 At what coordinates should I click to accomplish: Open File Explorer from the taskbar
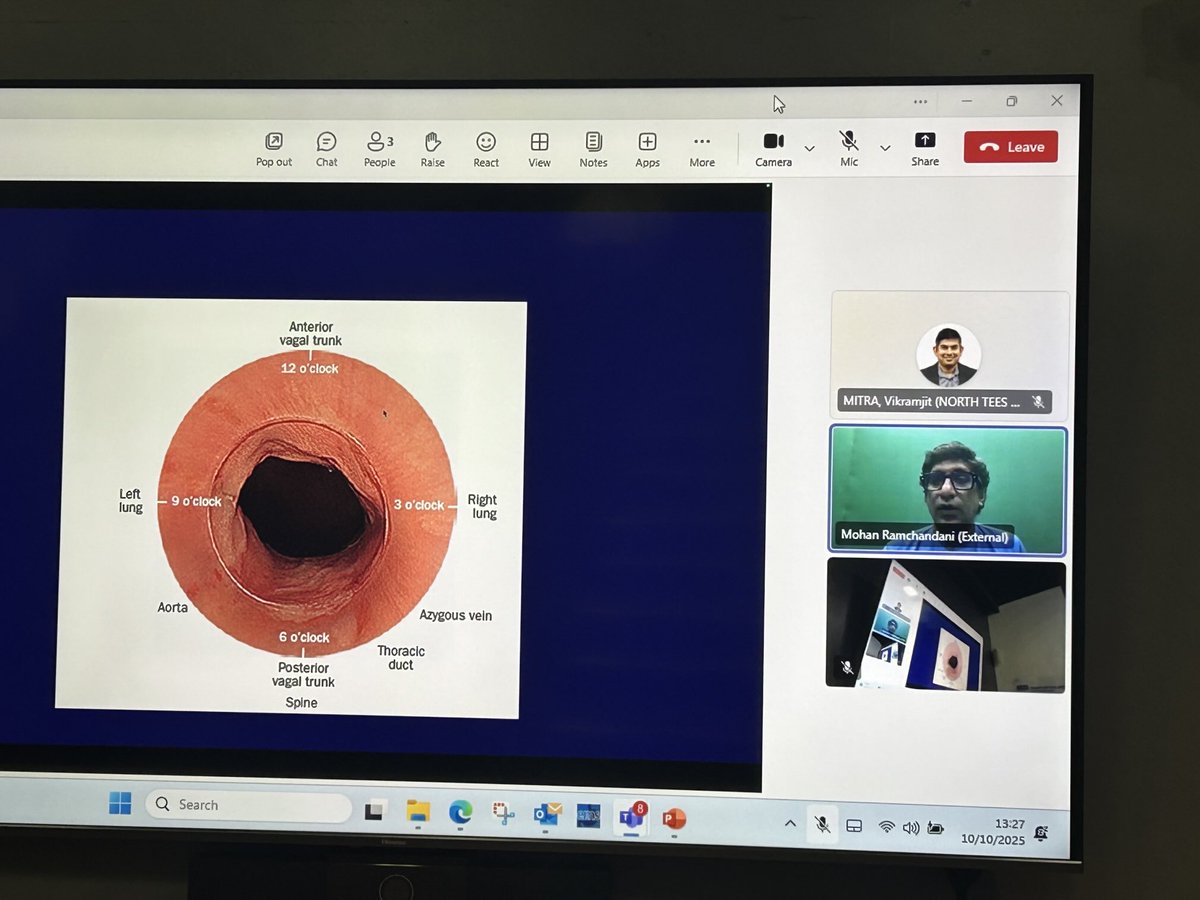[x=418, y=811]
